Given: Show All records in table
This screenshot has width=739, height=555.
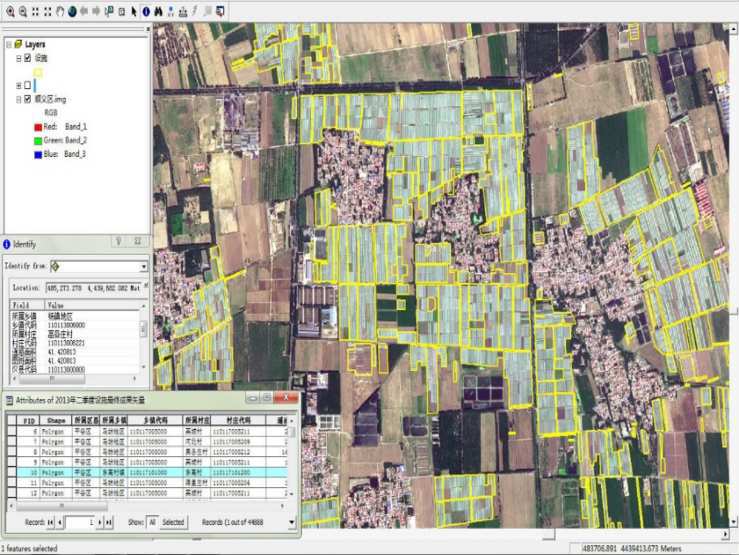Looking at the screenshot, I should click(x=152, y=522).
